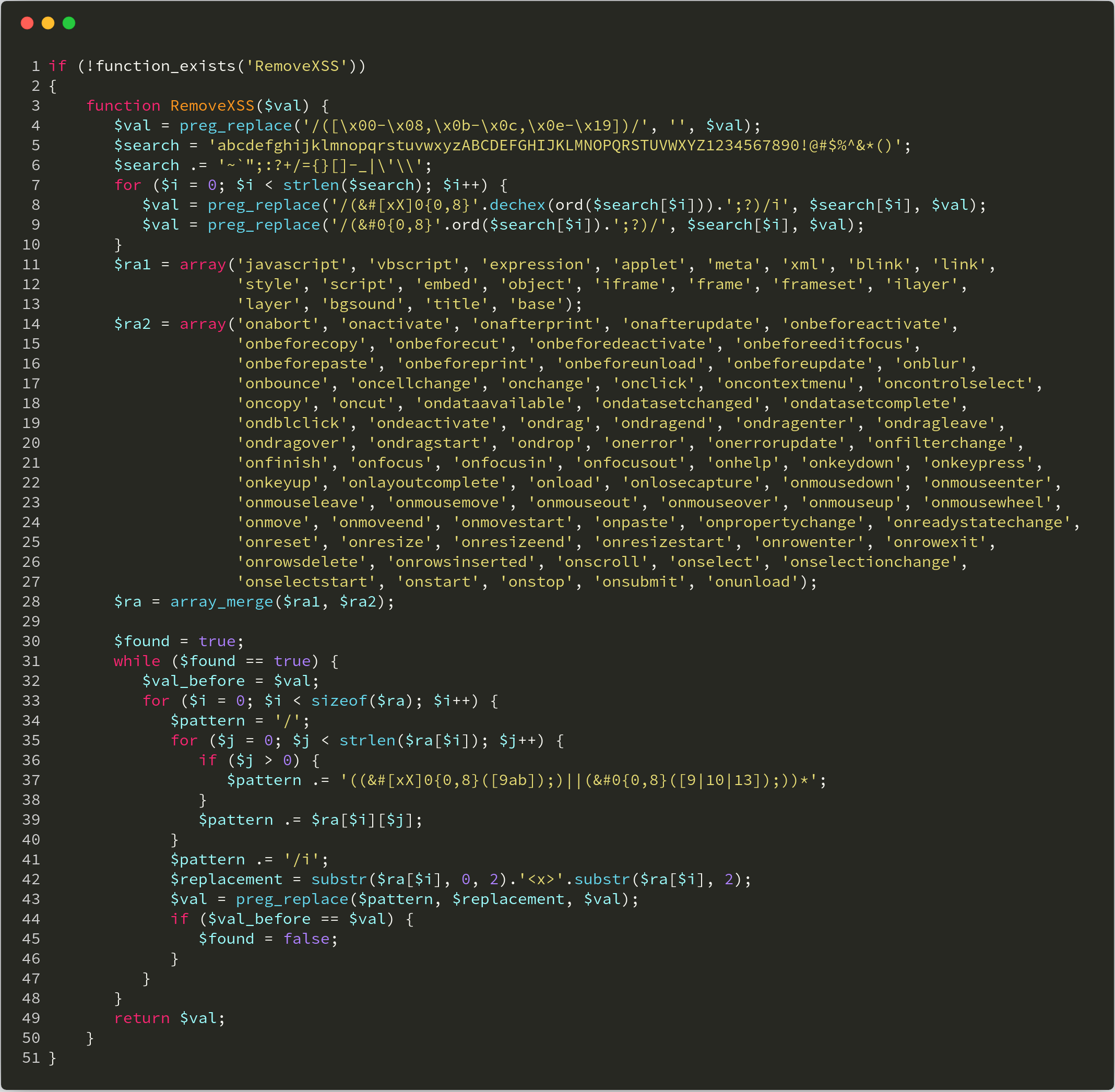Click the green maximize window dot

coord(69,23)
